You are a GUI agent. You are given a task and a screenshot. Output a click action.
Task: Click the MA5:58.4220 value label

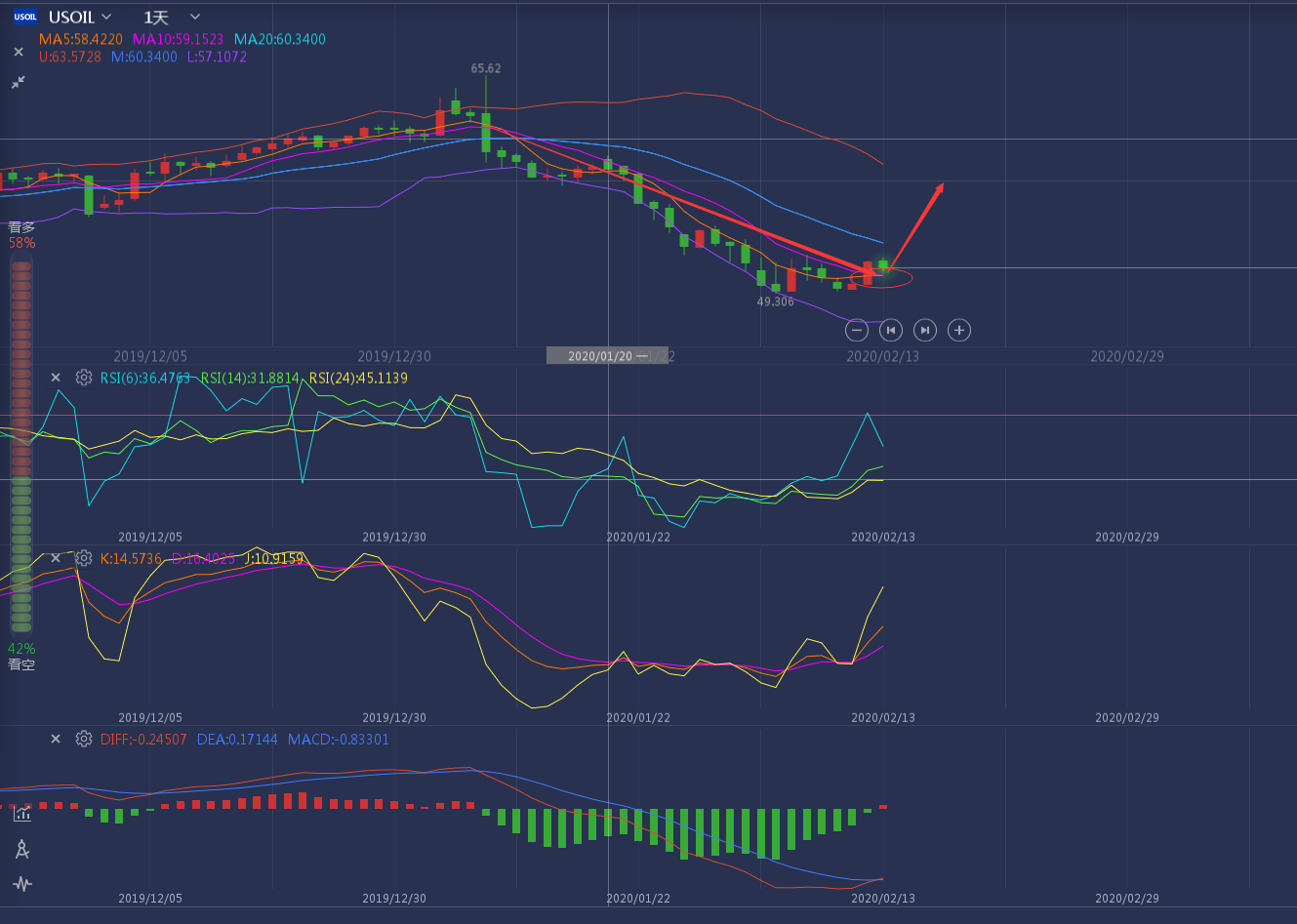tap(81, 39)
